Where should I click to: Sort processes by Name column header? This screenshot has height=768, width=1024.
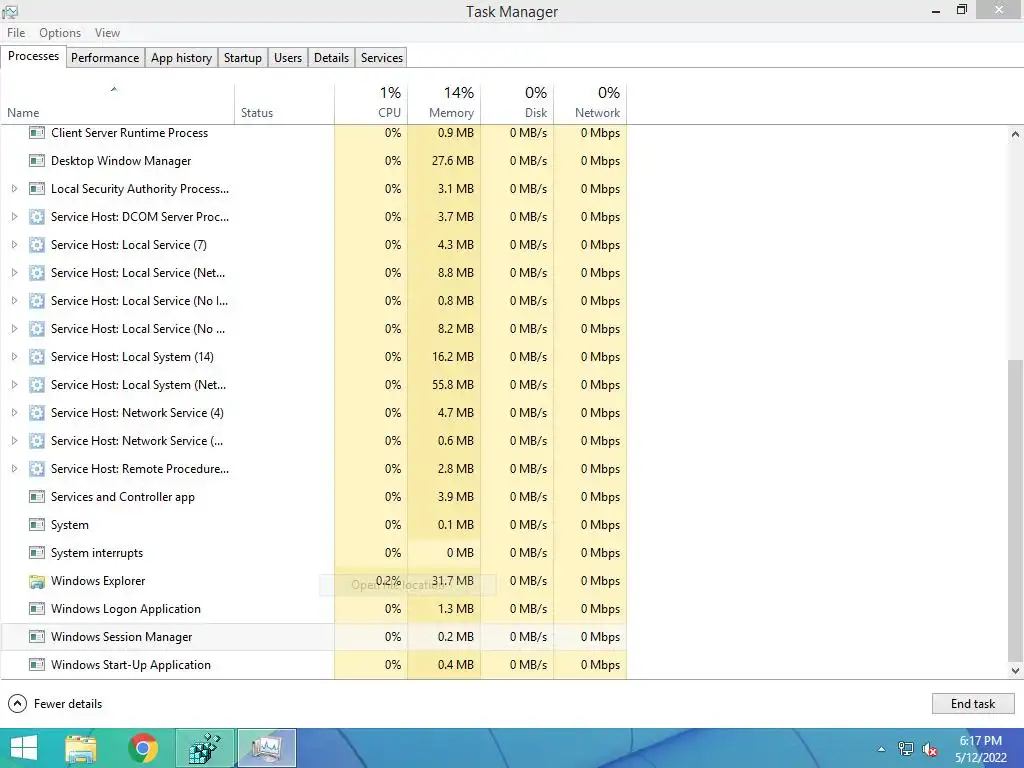click(118, 104)
